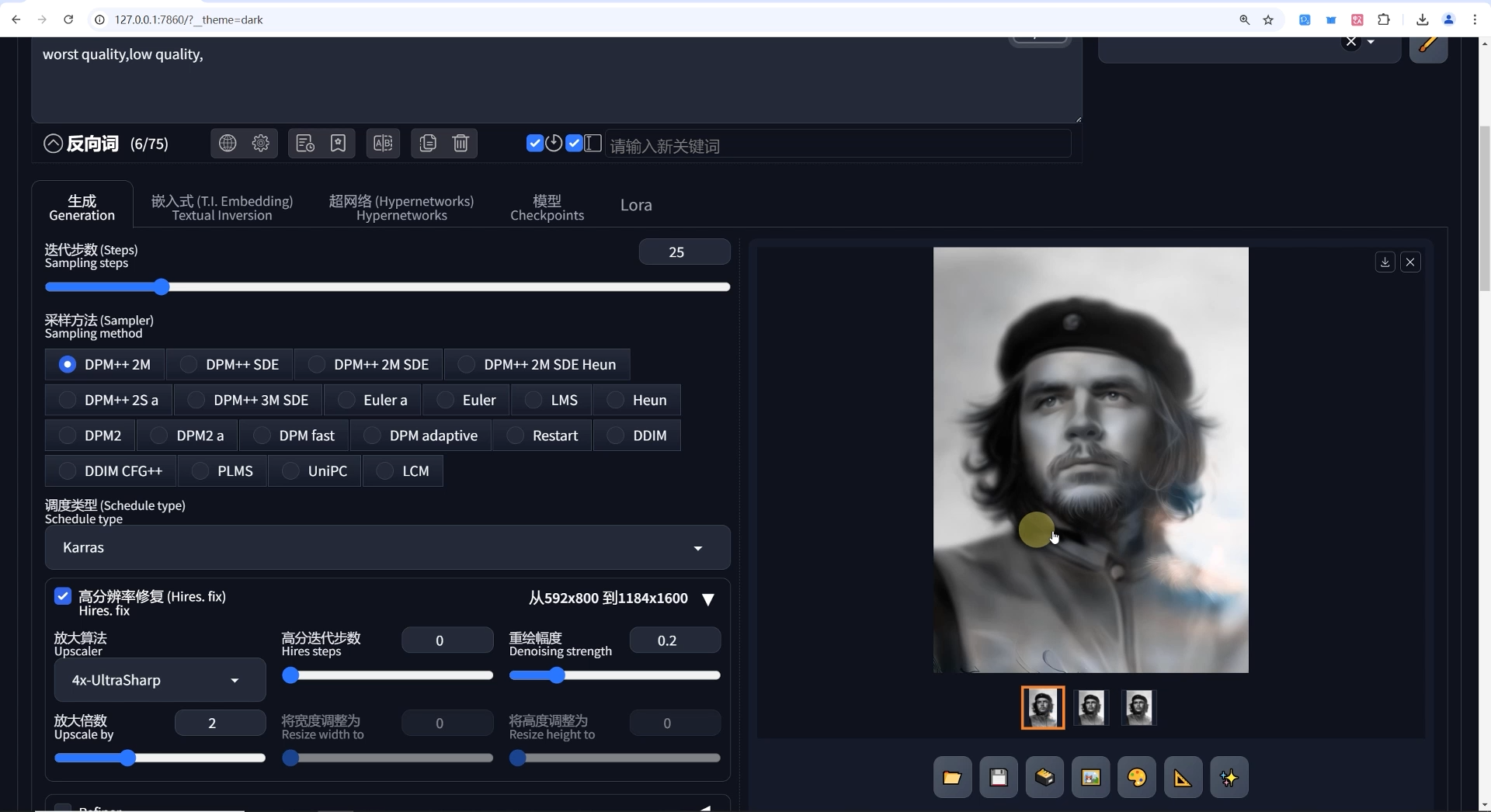
Task: Collapse Hires. fix section triangle
Action: 707,599
